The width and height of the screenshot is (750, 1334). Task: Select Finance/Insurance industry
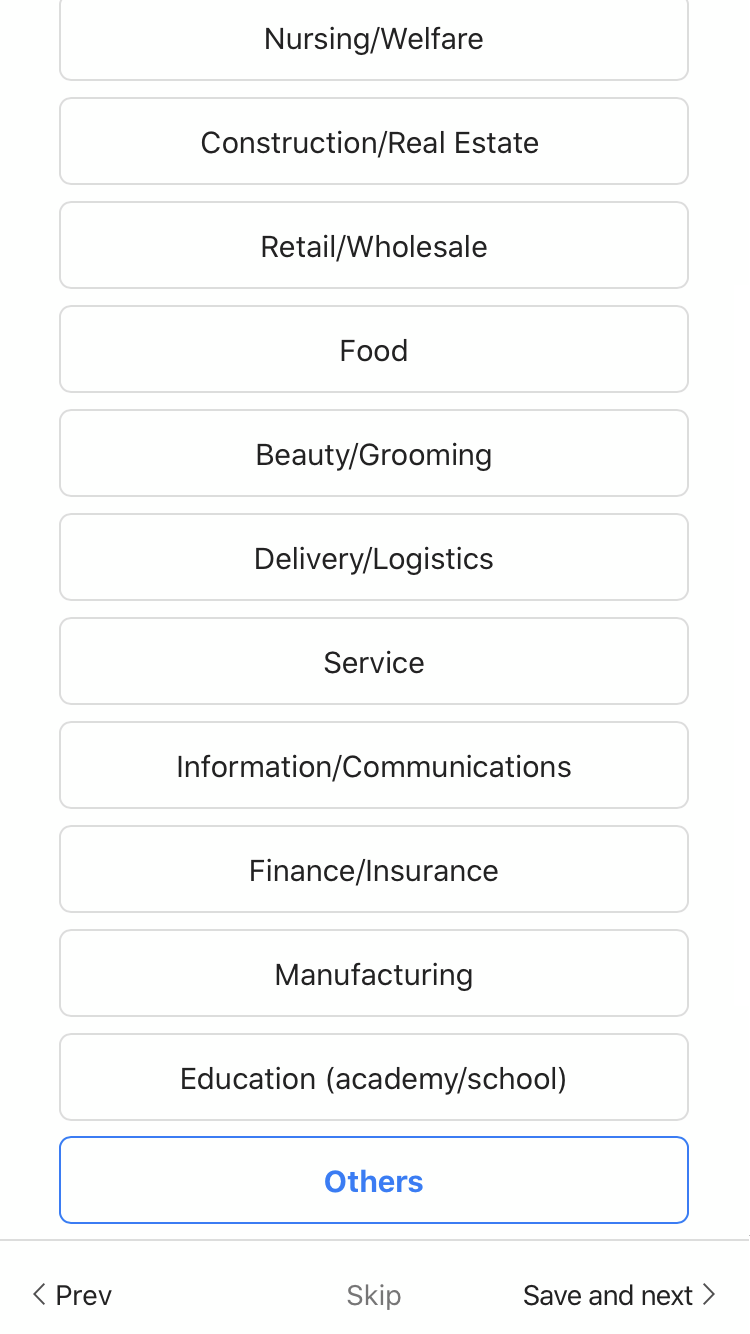tap(374, 871)
